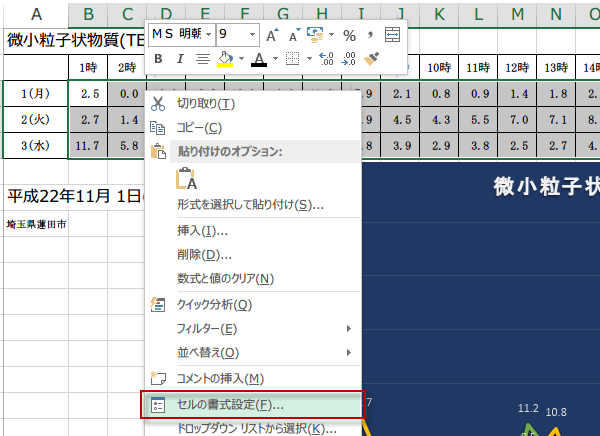Open the MS 明朝 font name dropdown
Viewport: 600px width, 436px height.
tap(208, 35)
